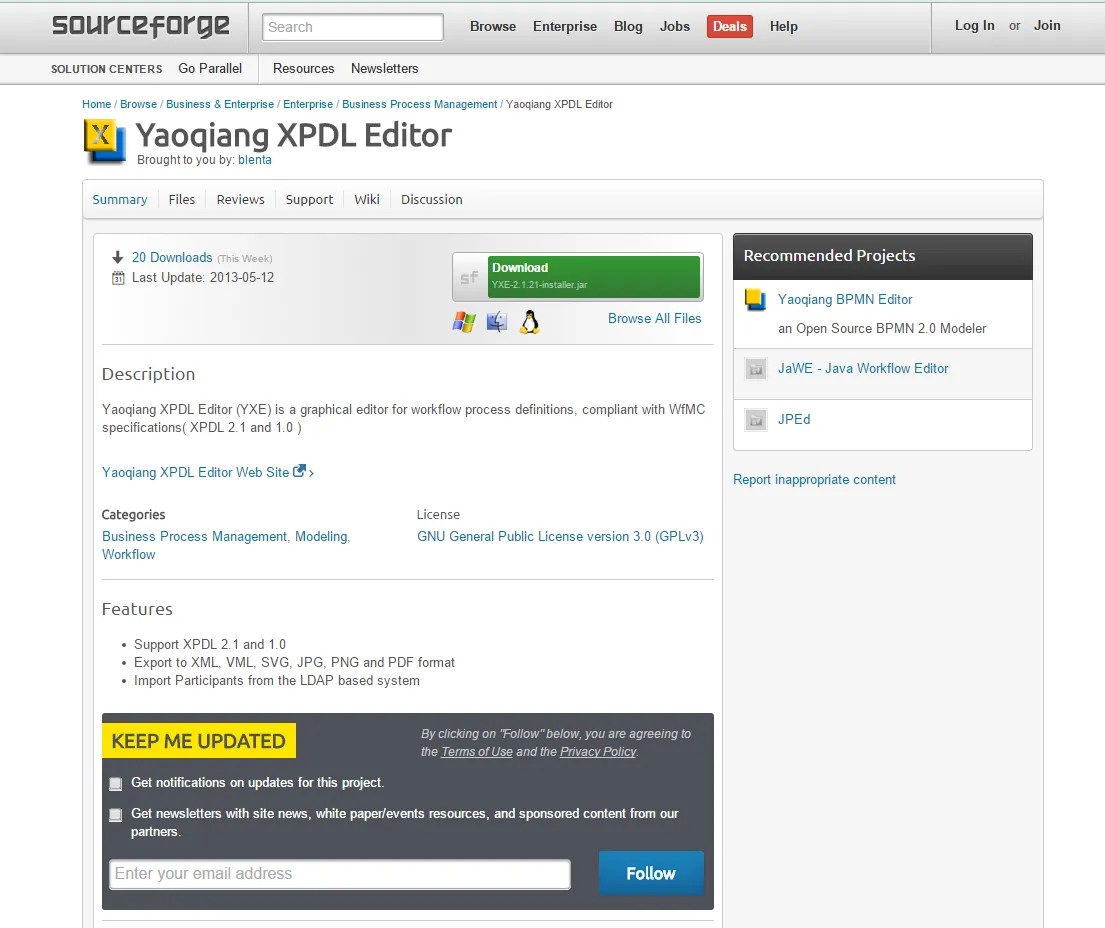The height and width of the screenshot is (928, 1105).
Task: Open the Terms of Use link
Action: [477, 752]
